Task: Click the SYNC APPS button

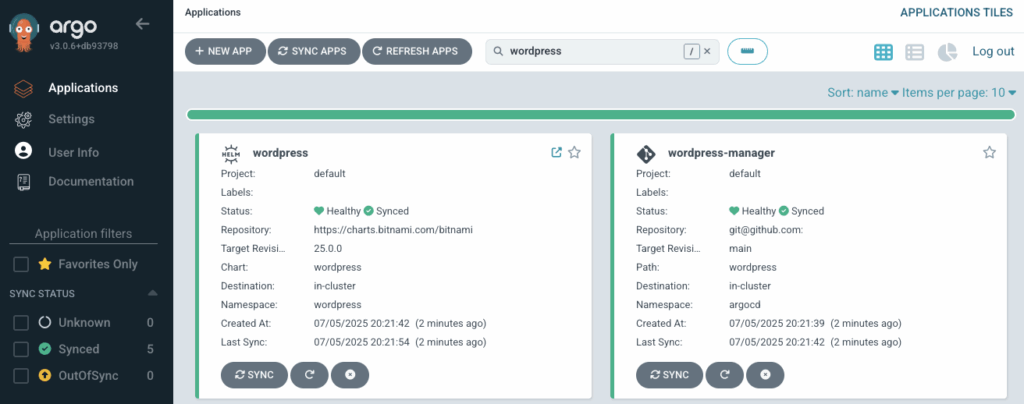Action: [x=313, y=52]
